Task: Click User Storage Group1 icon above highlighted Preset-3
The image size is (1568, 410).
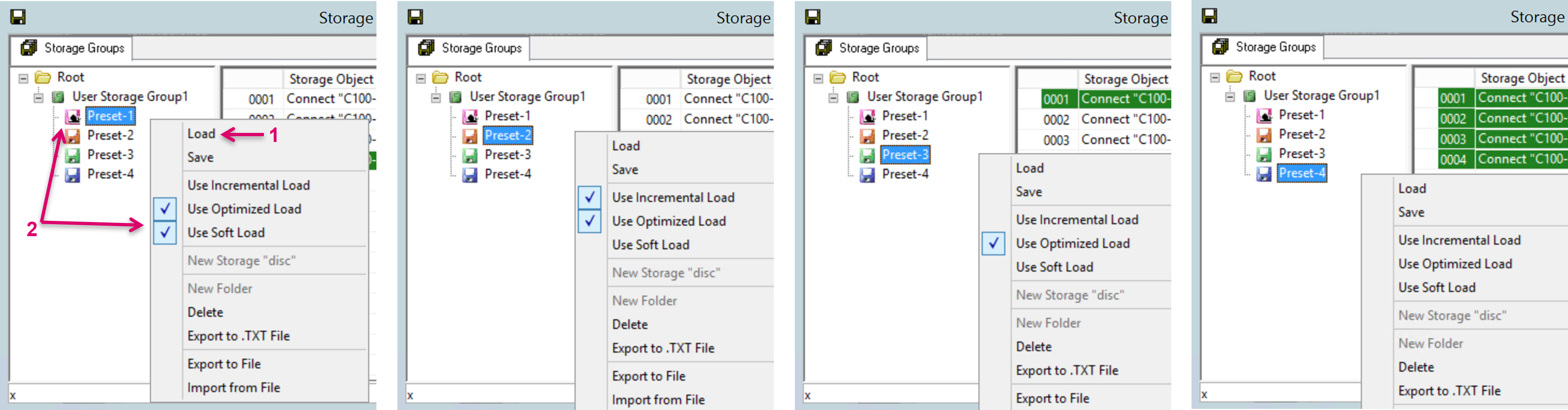Action: [x=853, y=97]
